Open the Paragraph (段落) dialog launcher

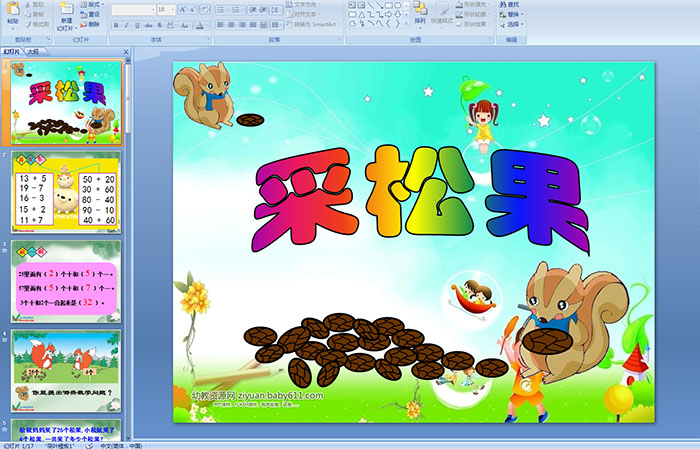[x=340, y=39]
